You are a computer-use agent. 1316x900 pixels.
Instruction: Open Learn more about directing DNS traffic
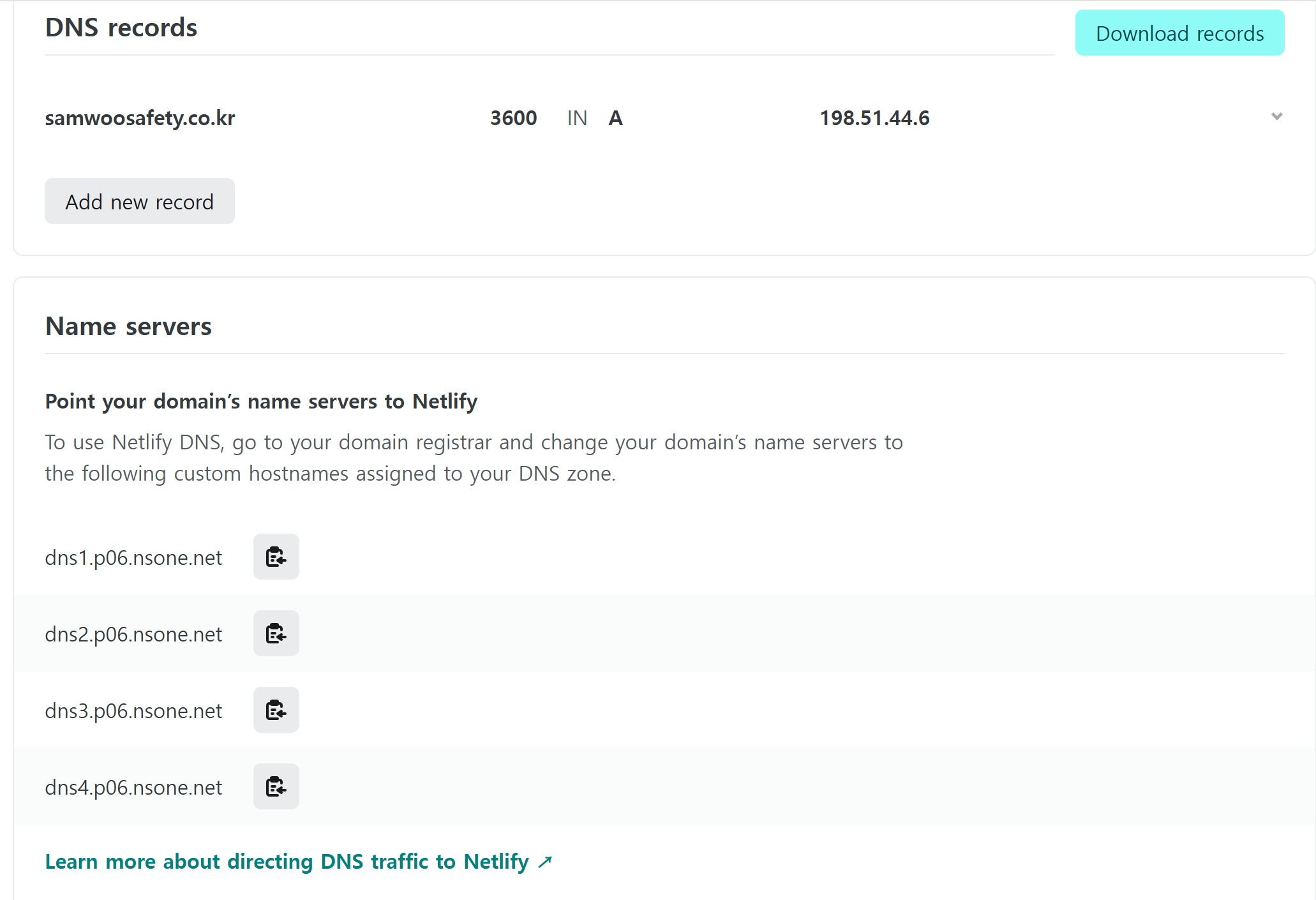(287, 862)
